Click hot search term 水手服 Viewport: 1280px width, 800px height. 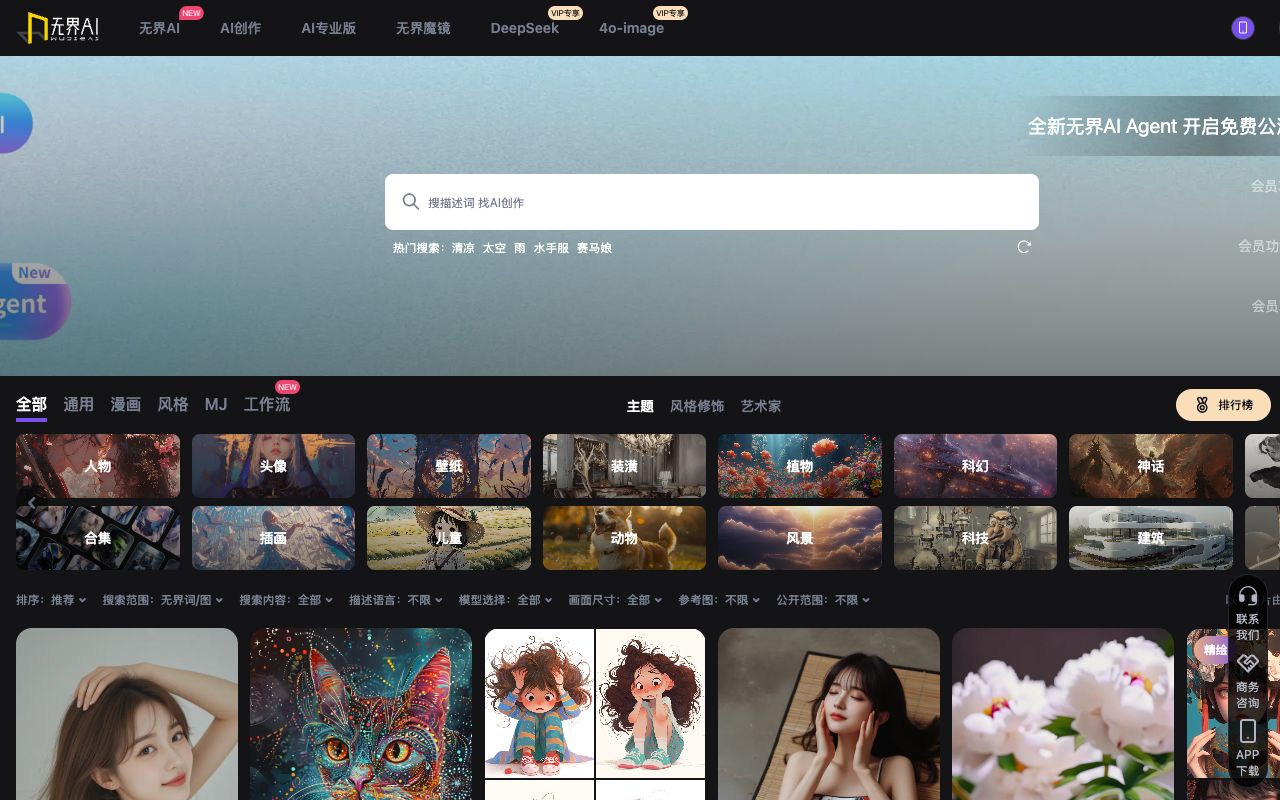[x=551, y=248]
